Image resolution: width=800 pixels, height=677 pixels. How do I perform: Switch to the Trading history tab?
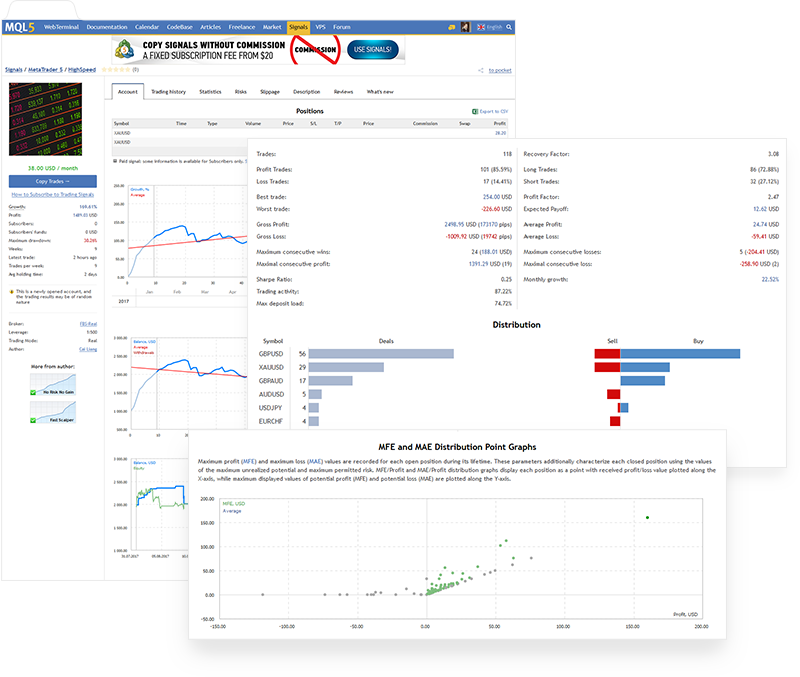coord(169,91)
